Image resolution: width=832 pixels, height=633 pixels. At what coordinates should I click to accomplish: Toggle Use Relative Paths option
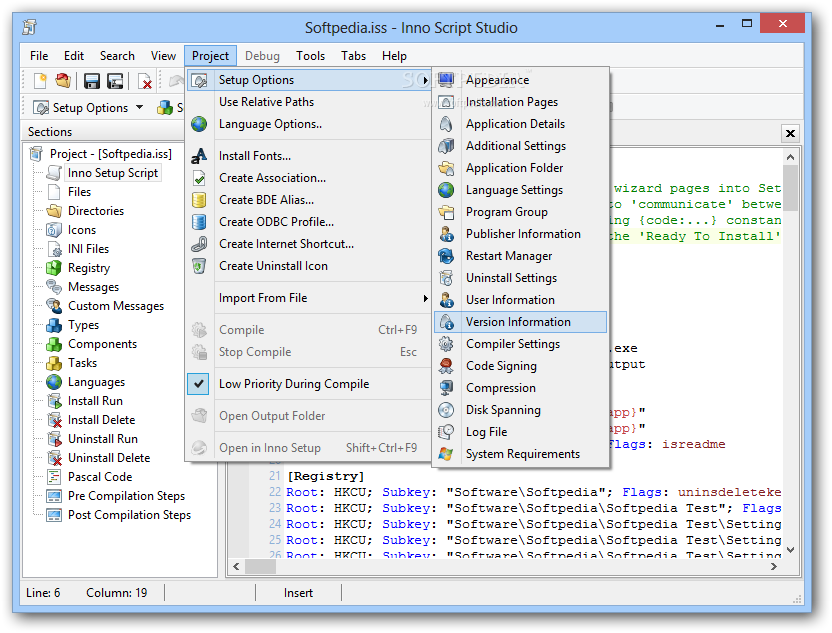266,102
